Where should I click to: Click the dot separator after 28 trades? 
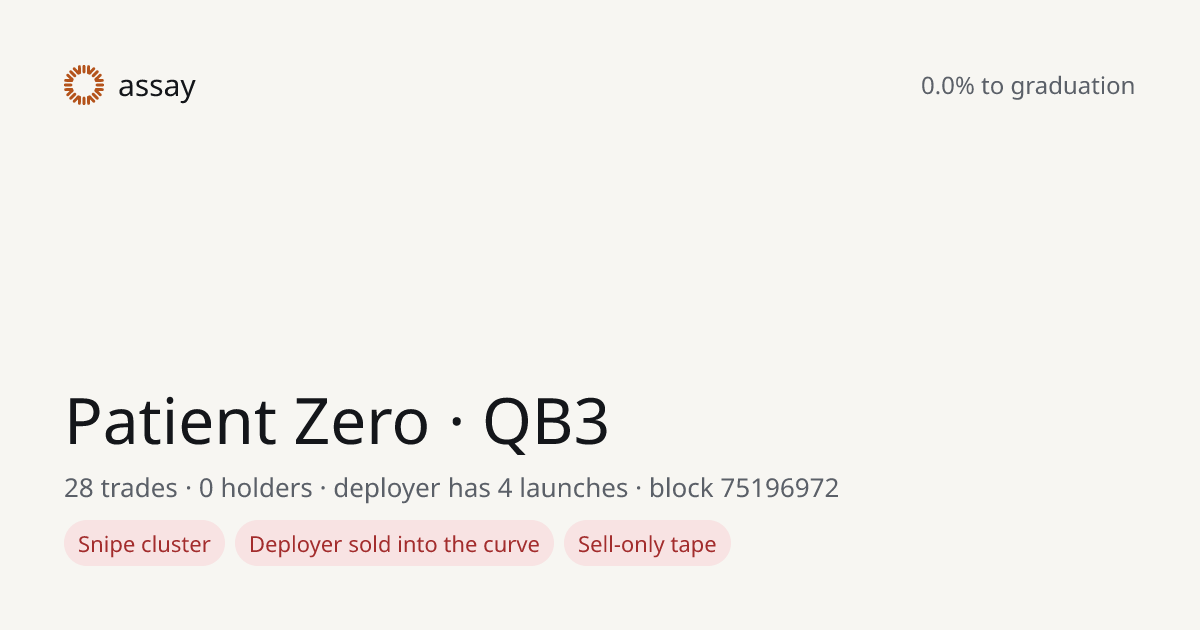point(188,489)
